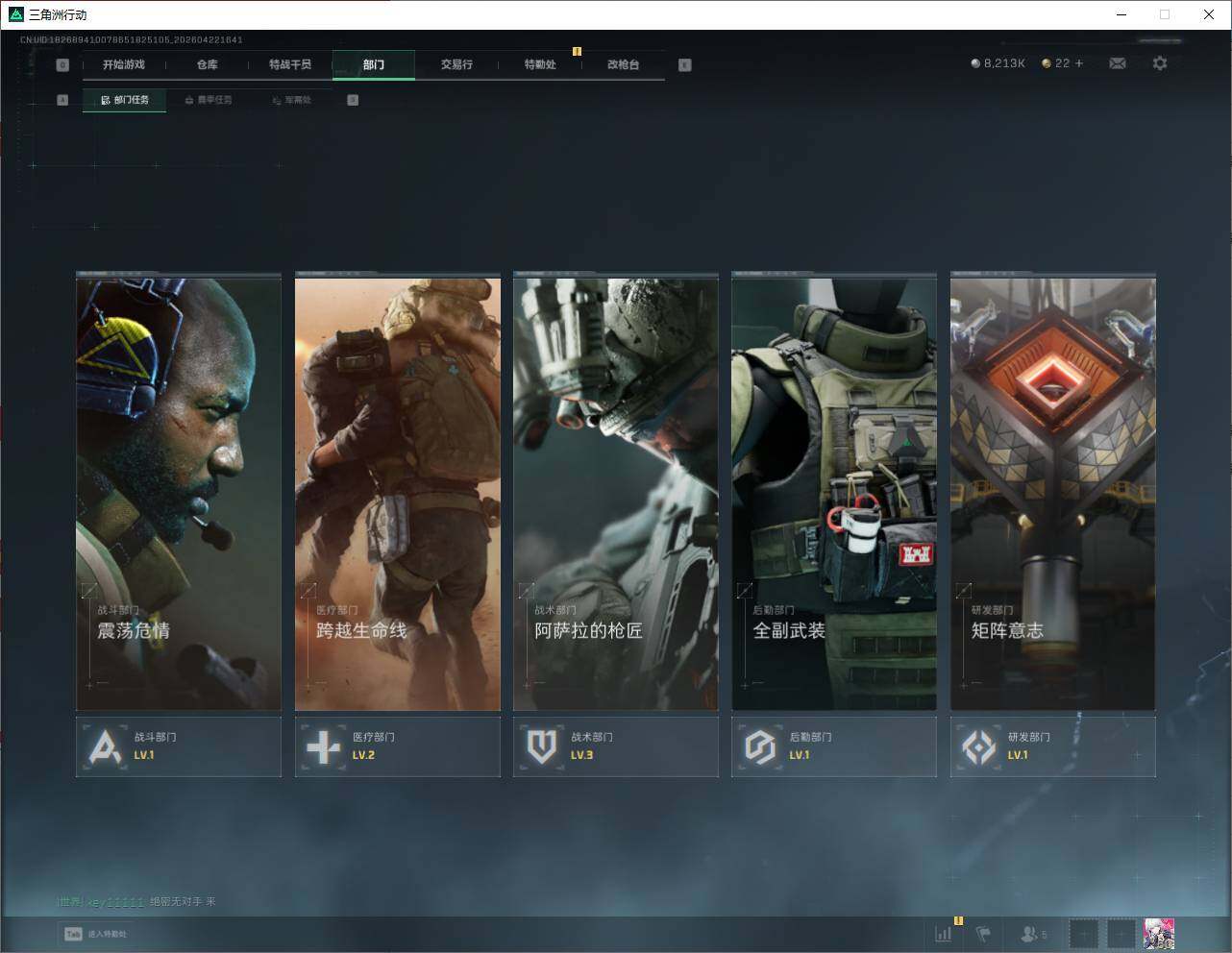The width and height of the screenshot is (1232, 953).
Task: Go to the 特战干员 tab
Action: [290, 64]
